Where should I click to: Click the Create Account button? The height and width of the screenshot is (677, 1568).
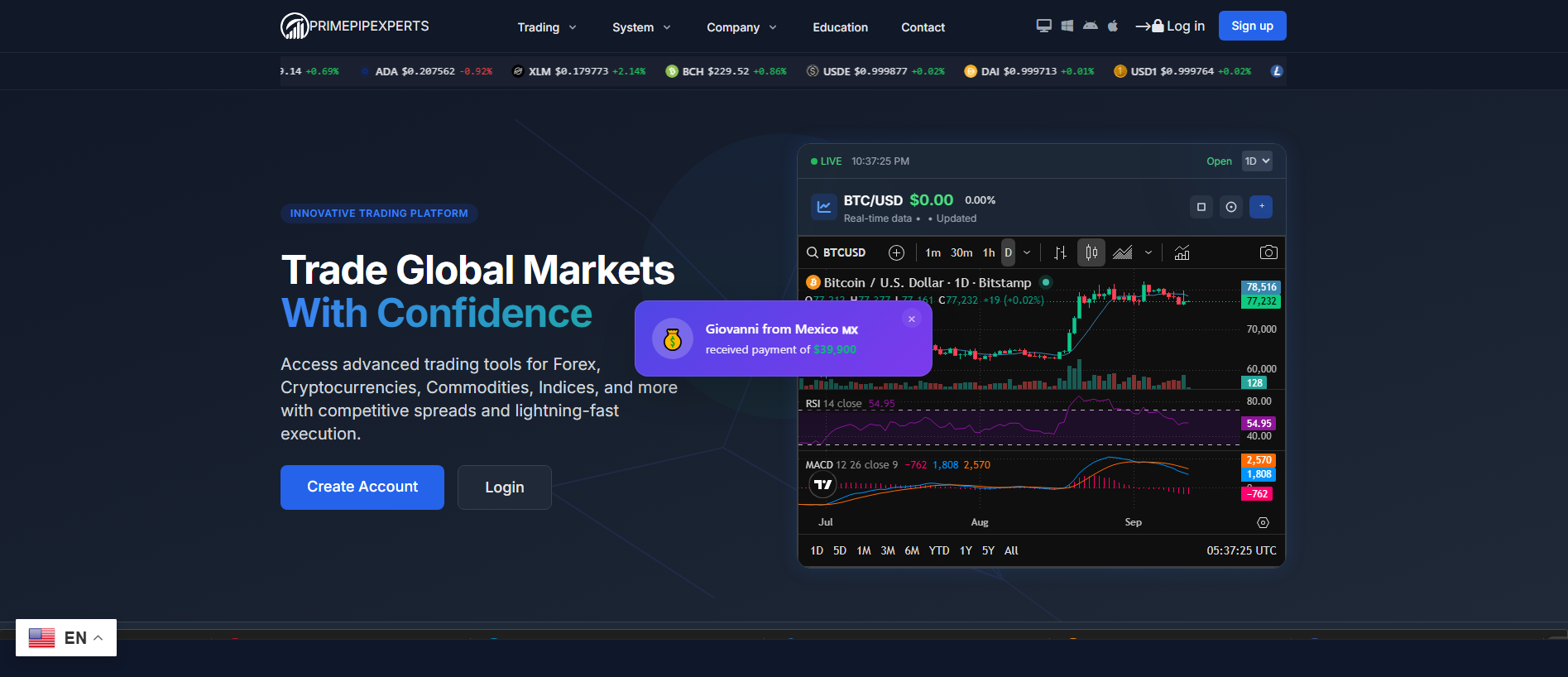pos(362,487)
